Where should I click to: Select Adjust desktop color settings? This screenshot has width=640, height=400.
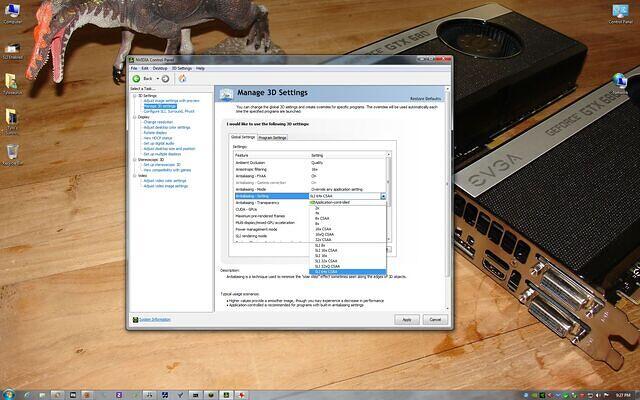pos(166,127)
